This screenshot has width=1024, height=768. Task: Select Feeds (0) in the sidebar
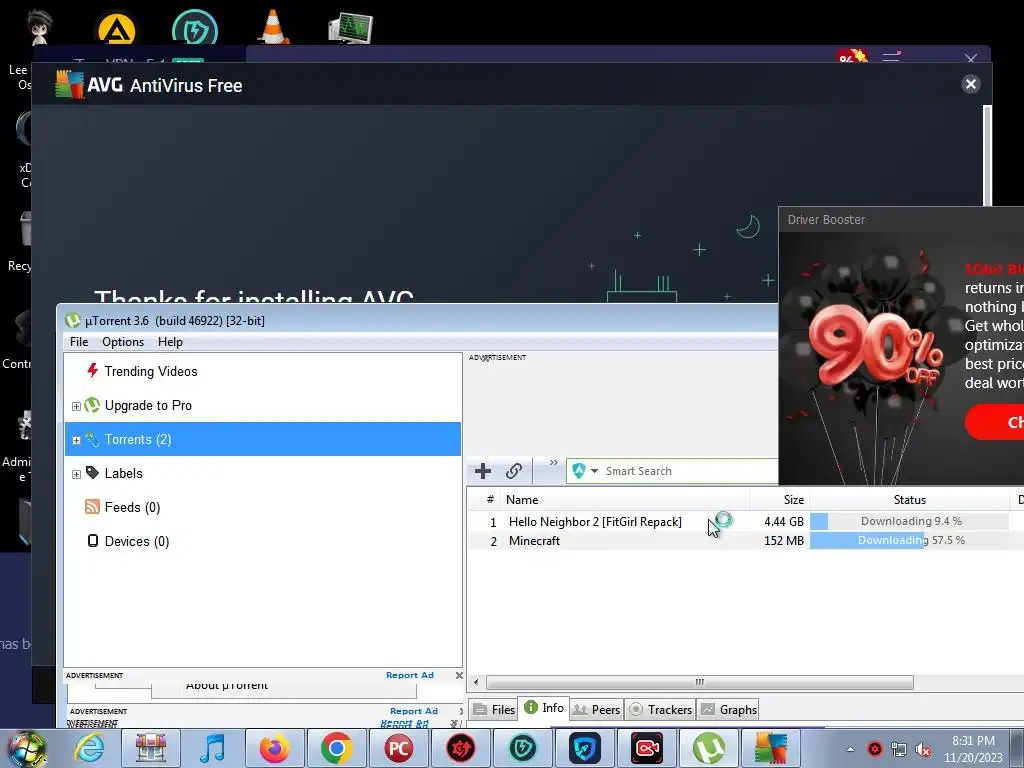click(x=132, y=507)
